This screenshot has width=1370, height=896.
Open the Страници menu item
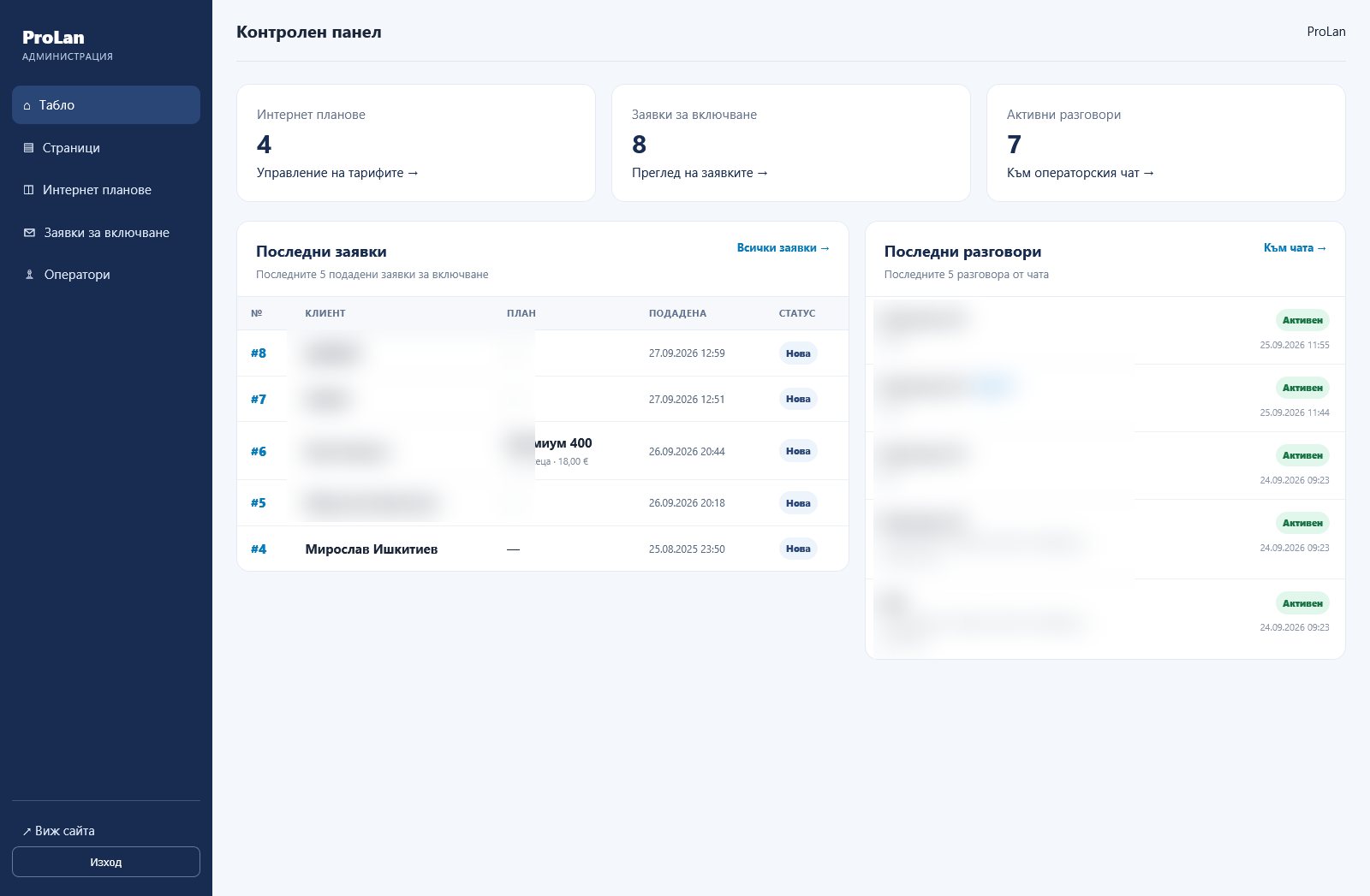click(106, 148)
